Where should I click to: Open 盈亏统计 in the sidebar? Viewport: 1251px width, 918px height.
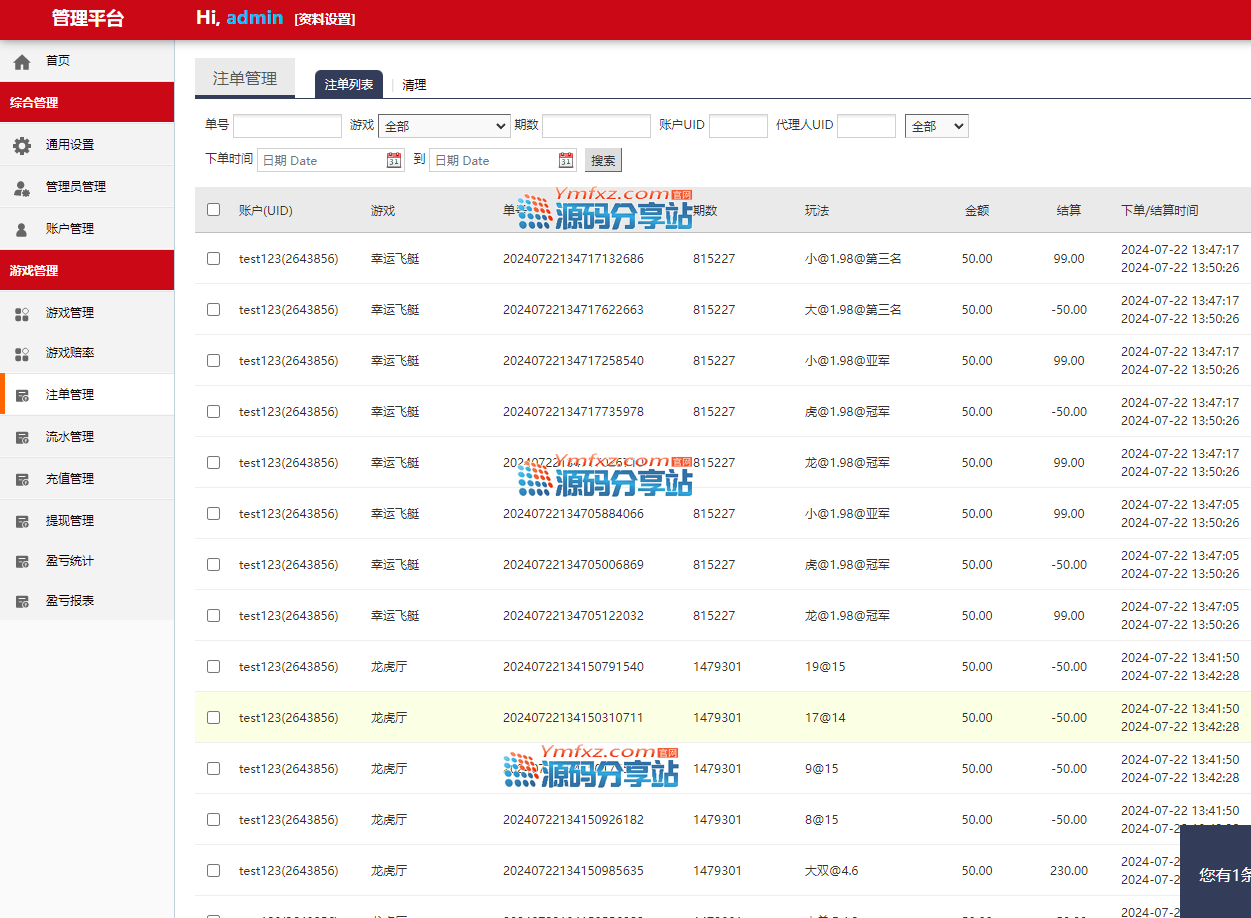(69, 561)
